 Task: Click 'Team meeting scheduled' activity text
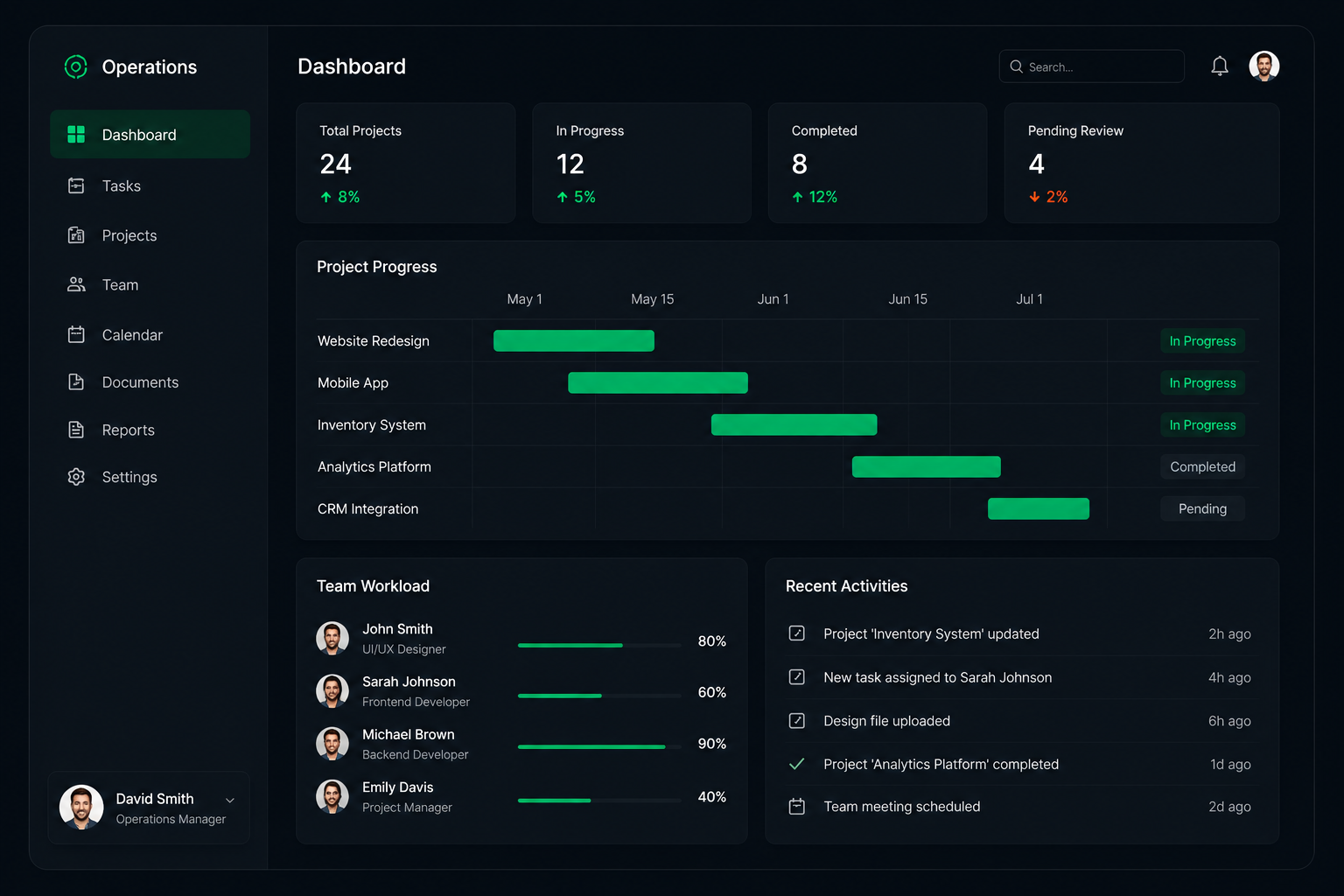click(x=902, y=807)
